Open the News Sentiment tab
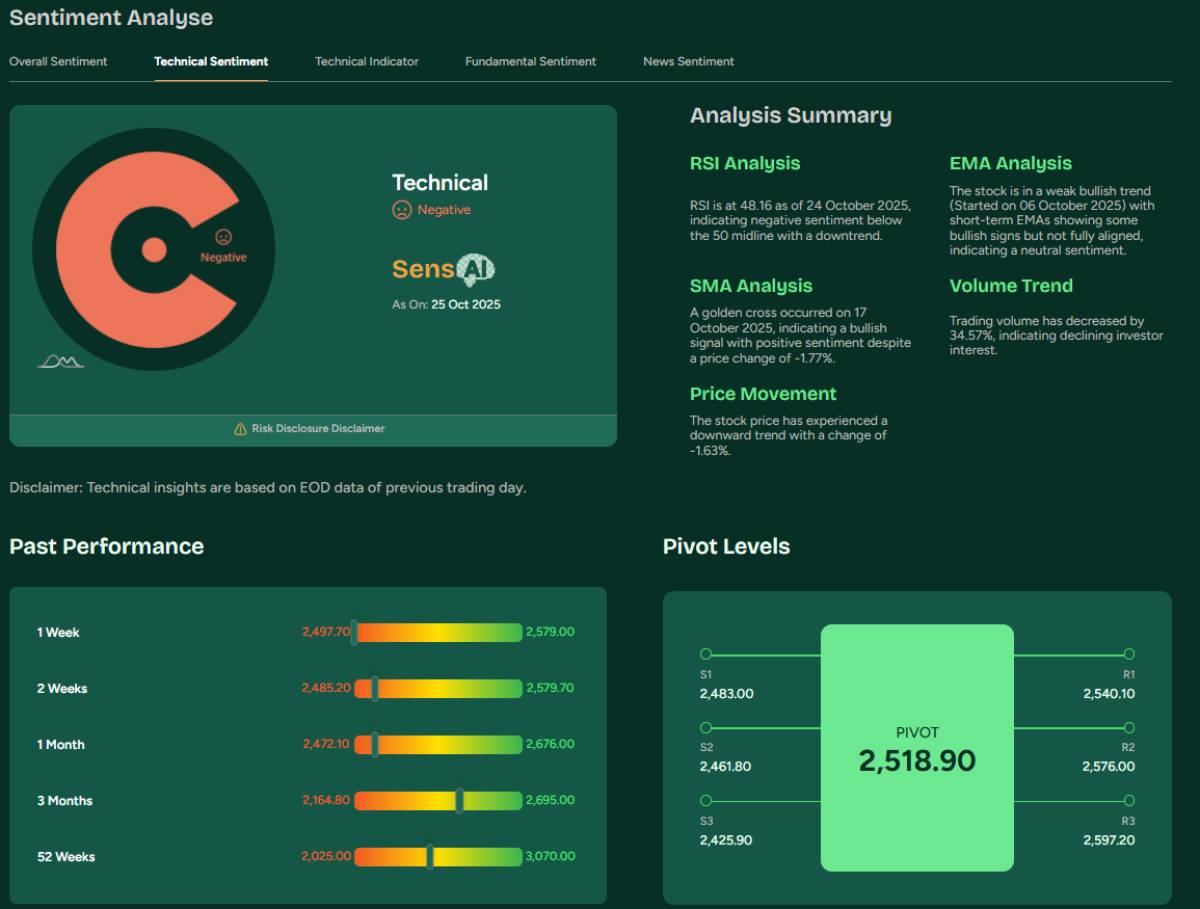This screenshot has width=1200, height=909. point(688,61)
